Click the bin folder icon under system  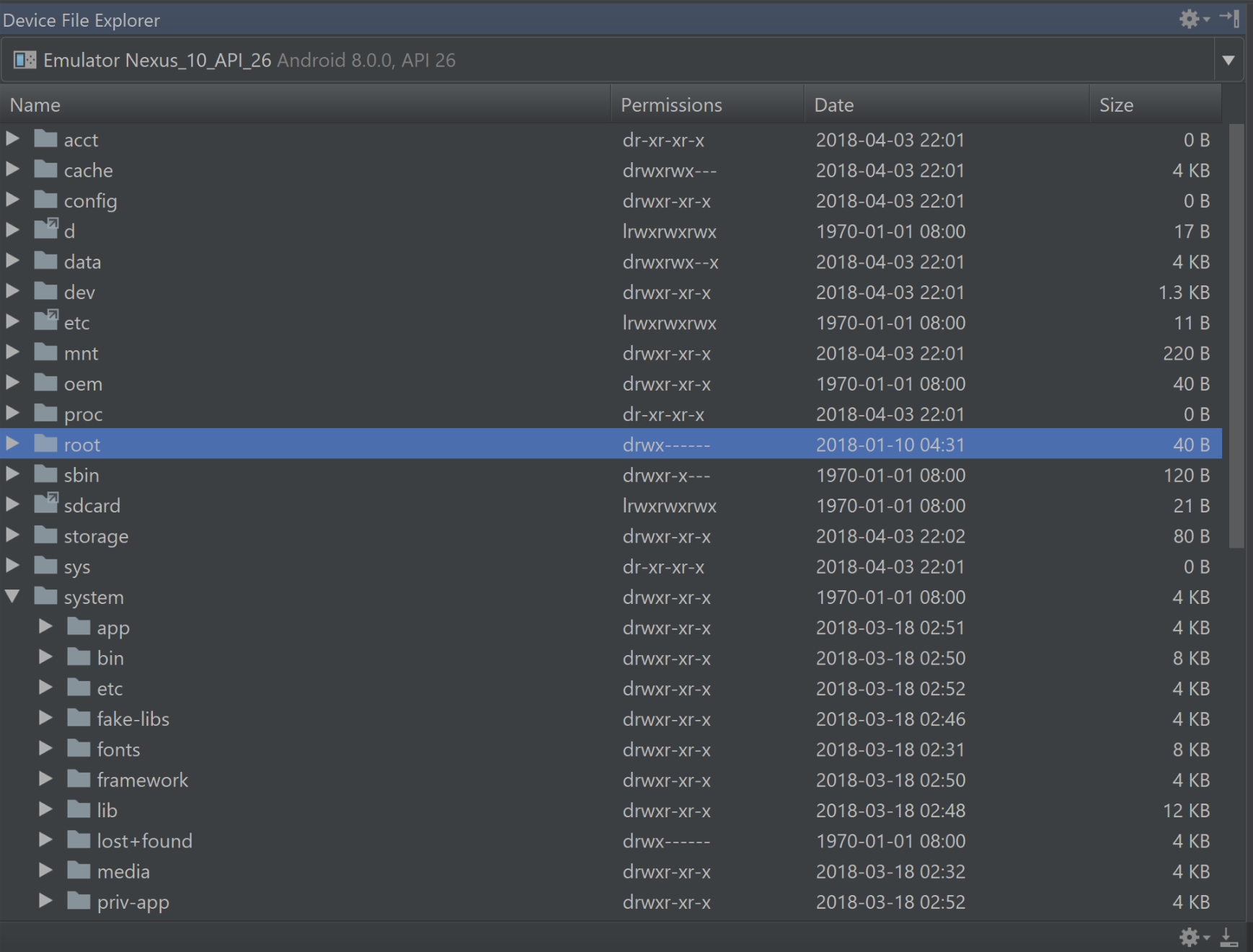[x=79, y=657]
